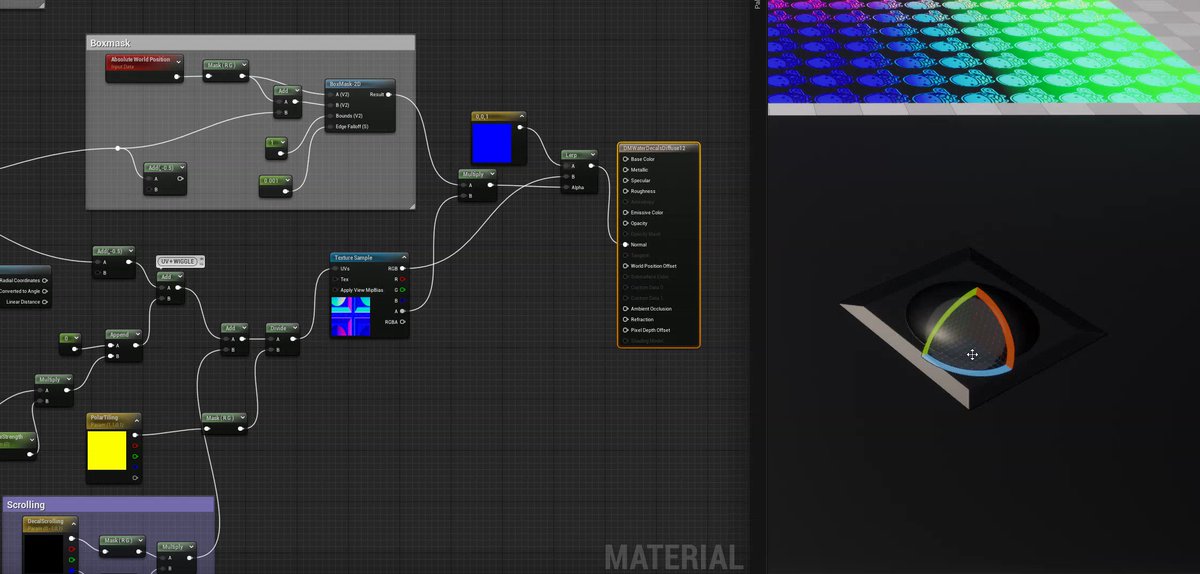Click the Lerp node output pin
Viewport: 1200px width, 574px height.
point(592,166)
